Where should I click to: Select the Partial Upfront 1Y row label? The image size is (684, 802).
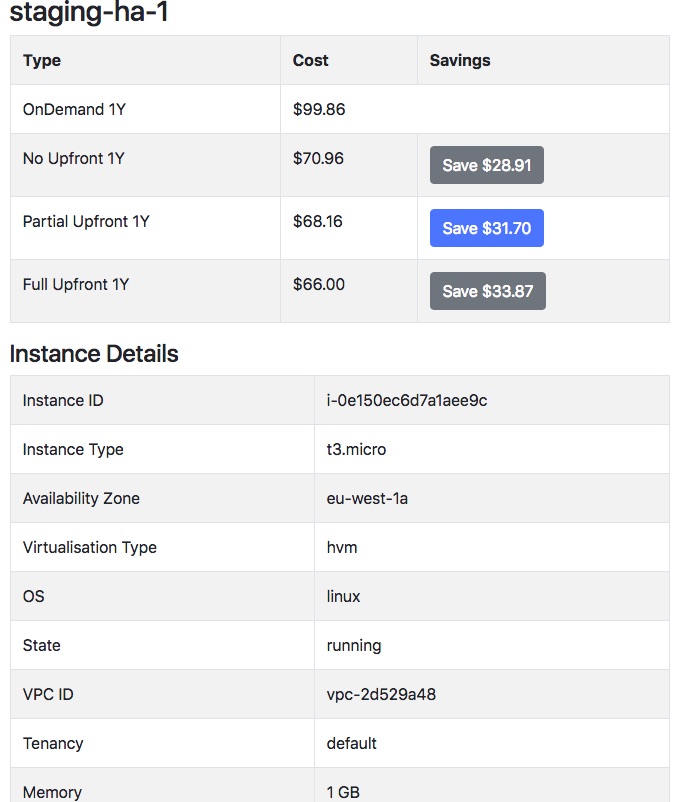tap(86, 221)
